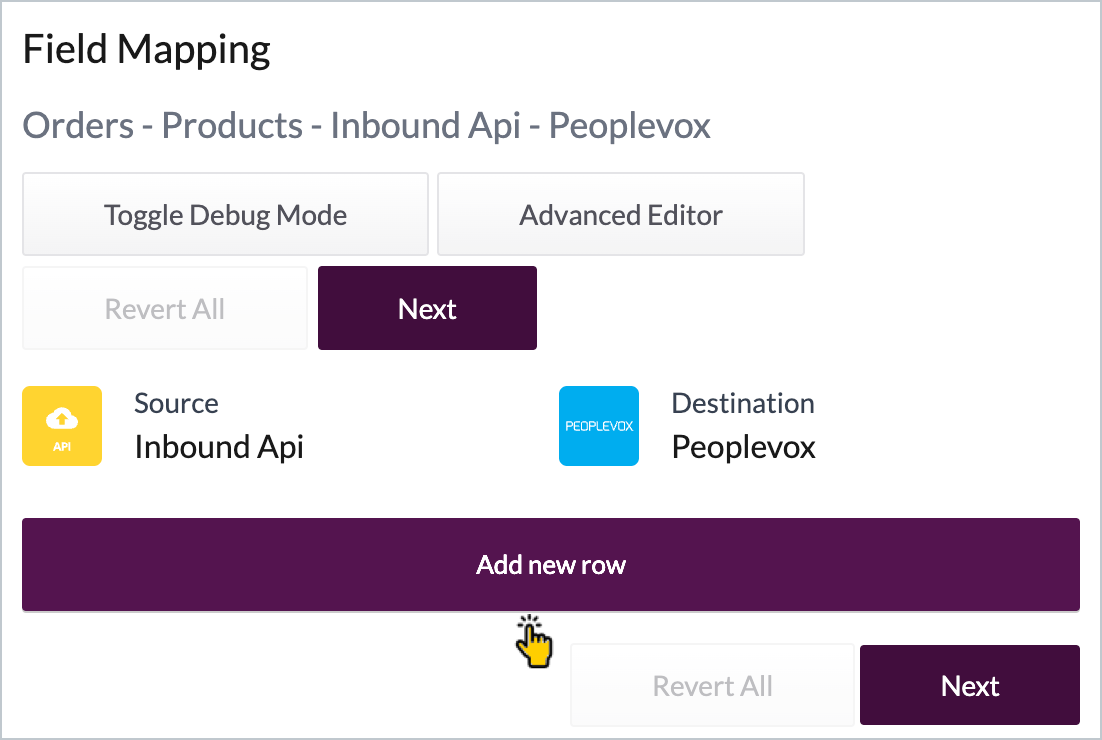Open the Advanced Editor
Screen dimensions: 1102x740
[x=621, y=214]
